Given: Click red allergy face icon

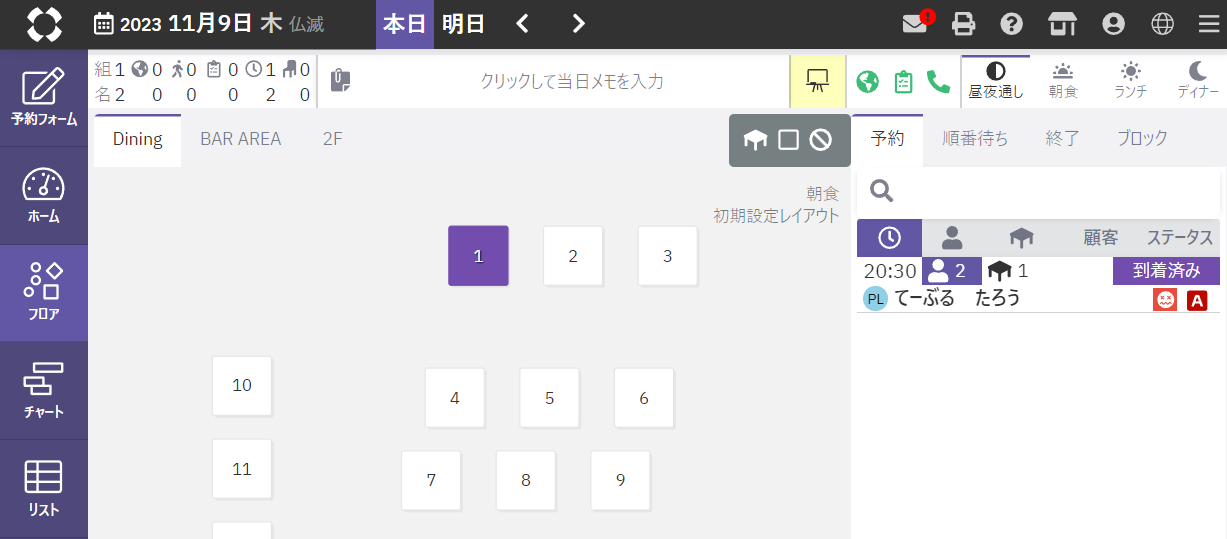Looking at the screenshot, I should (x=1165, y=299).
